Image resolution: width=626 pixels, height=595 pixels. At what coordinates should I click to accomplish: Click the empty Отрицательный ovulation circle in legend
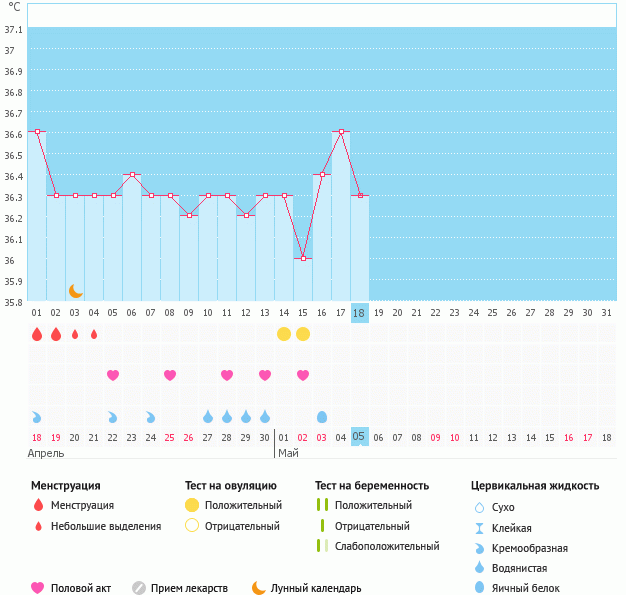pos(192,526)
